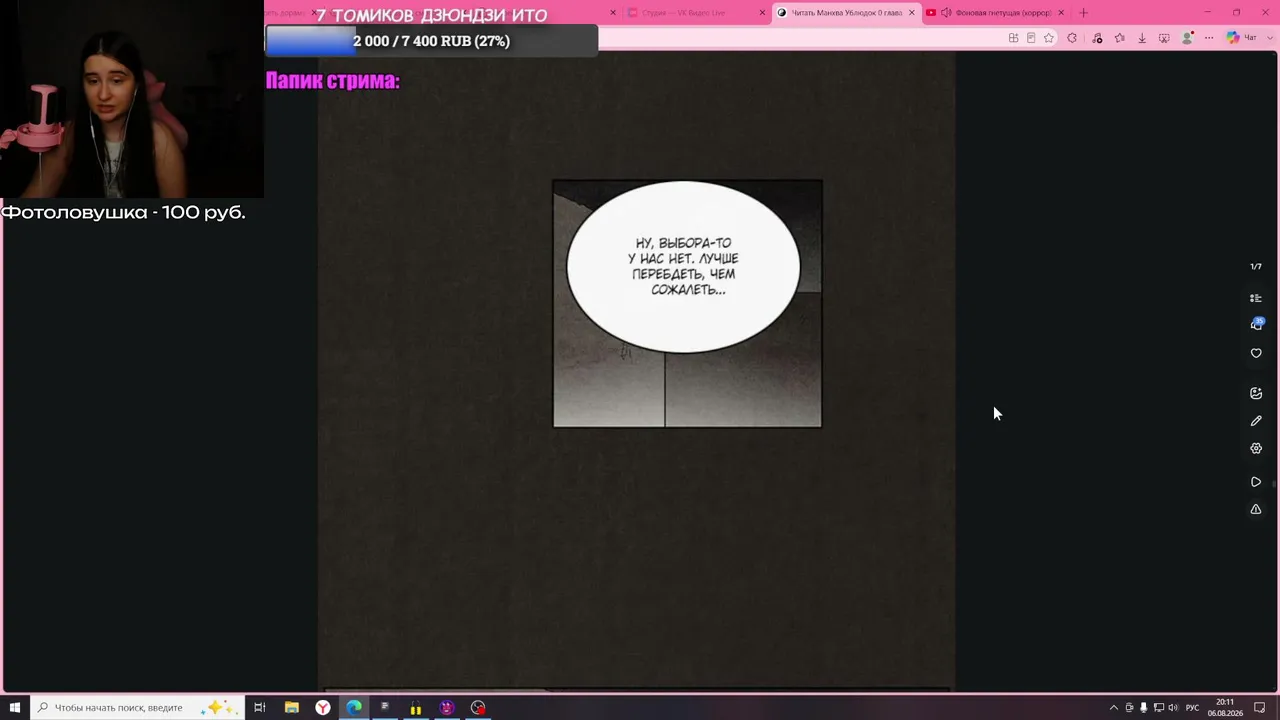Screen dimensions: 1280x720
Task: Open reader settings gear icon
Action: click(1256, 448)
